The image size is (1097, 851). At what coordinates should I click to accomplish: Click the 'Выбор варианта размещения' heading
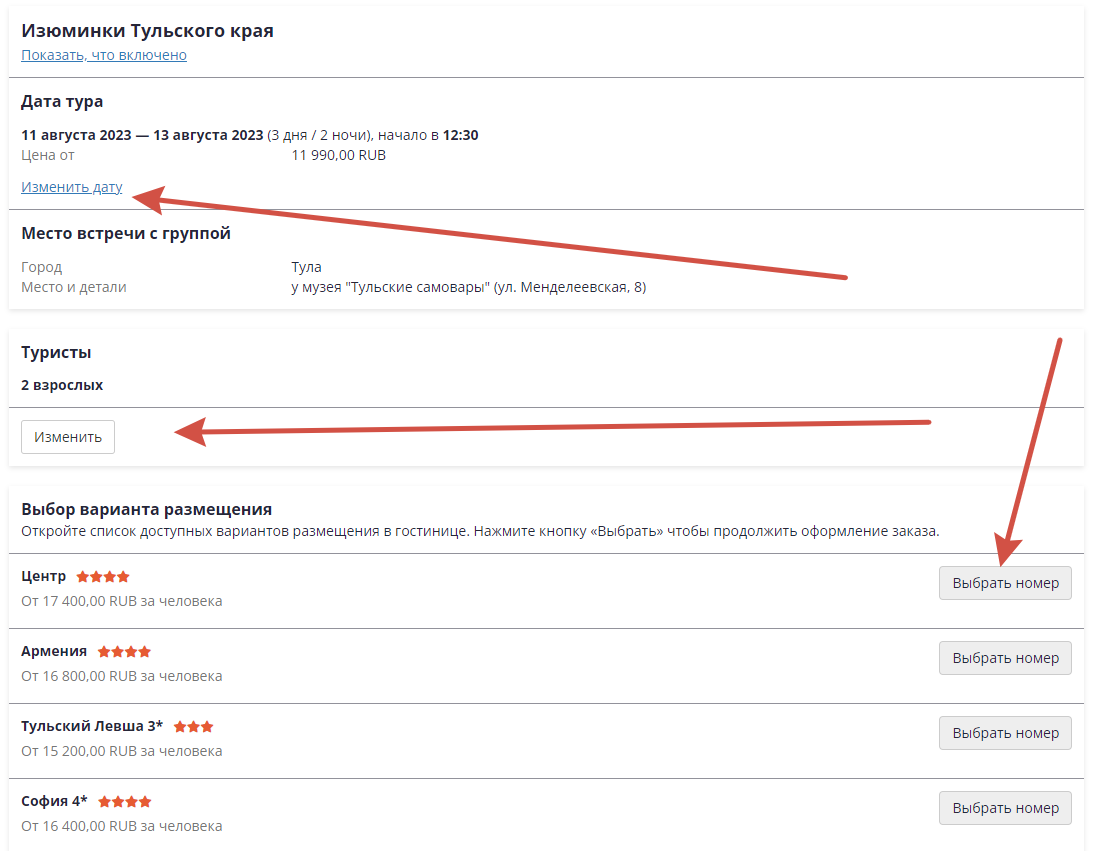146,509
